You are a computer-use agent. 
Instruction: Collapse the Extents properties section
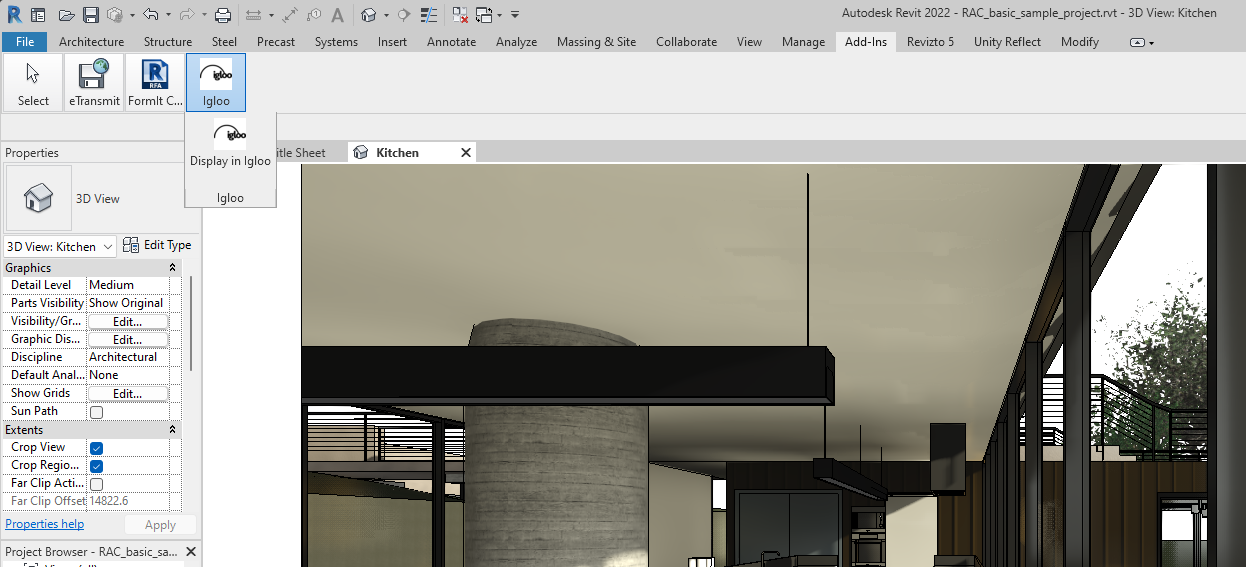(x=172, y=430)
